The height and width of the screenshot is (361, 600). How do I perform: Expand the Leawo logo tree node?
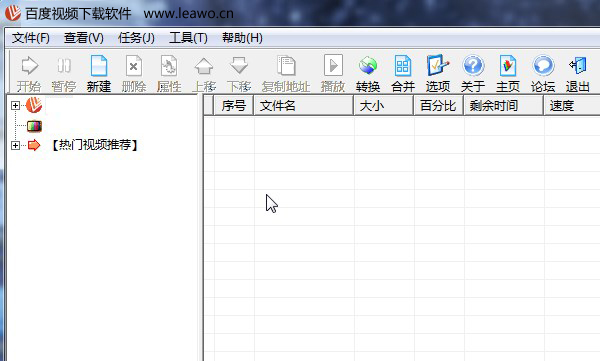click(x=15, y=105)
